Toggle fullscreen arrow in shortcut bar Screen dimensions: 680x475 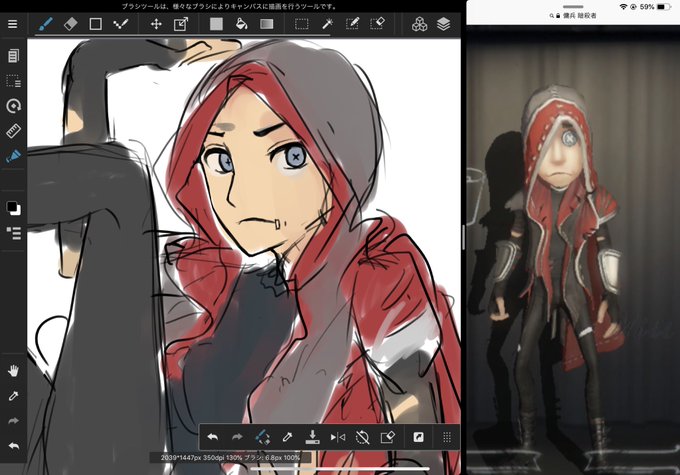click(x=418, y=437)
